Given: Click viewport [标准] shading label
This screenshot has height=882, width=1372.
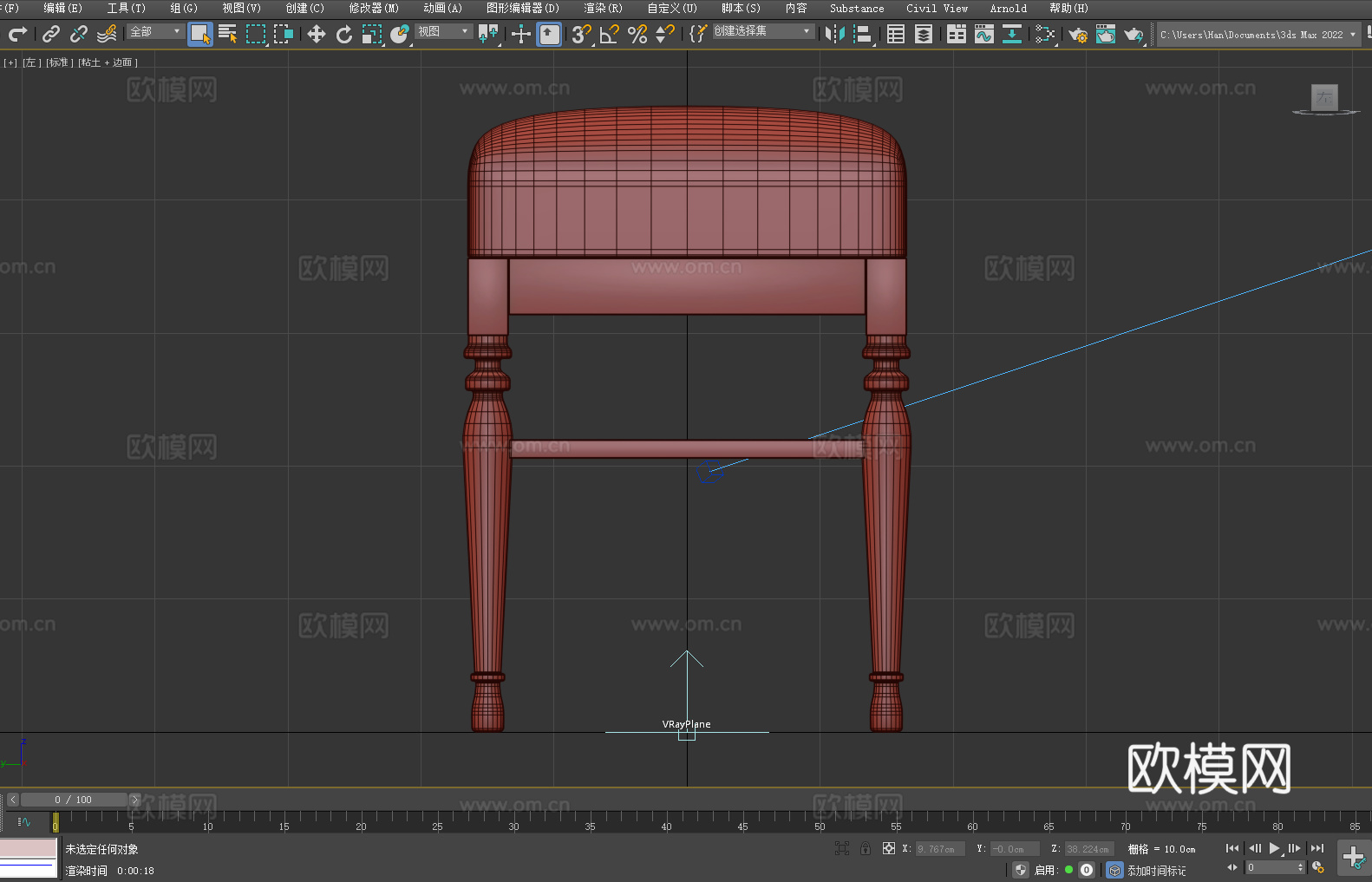Looking at the screenshot, I should point(59,62).
